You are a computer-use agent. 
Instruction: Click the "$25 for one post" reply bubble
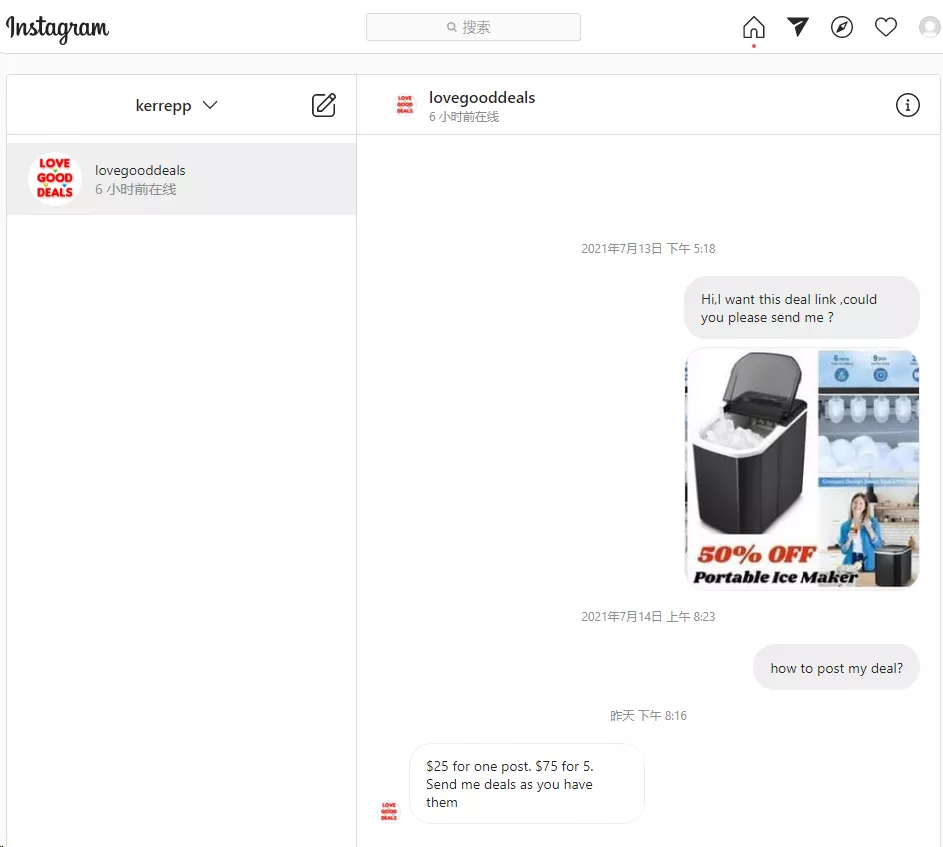(x=527, y=784)
